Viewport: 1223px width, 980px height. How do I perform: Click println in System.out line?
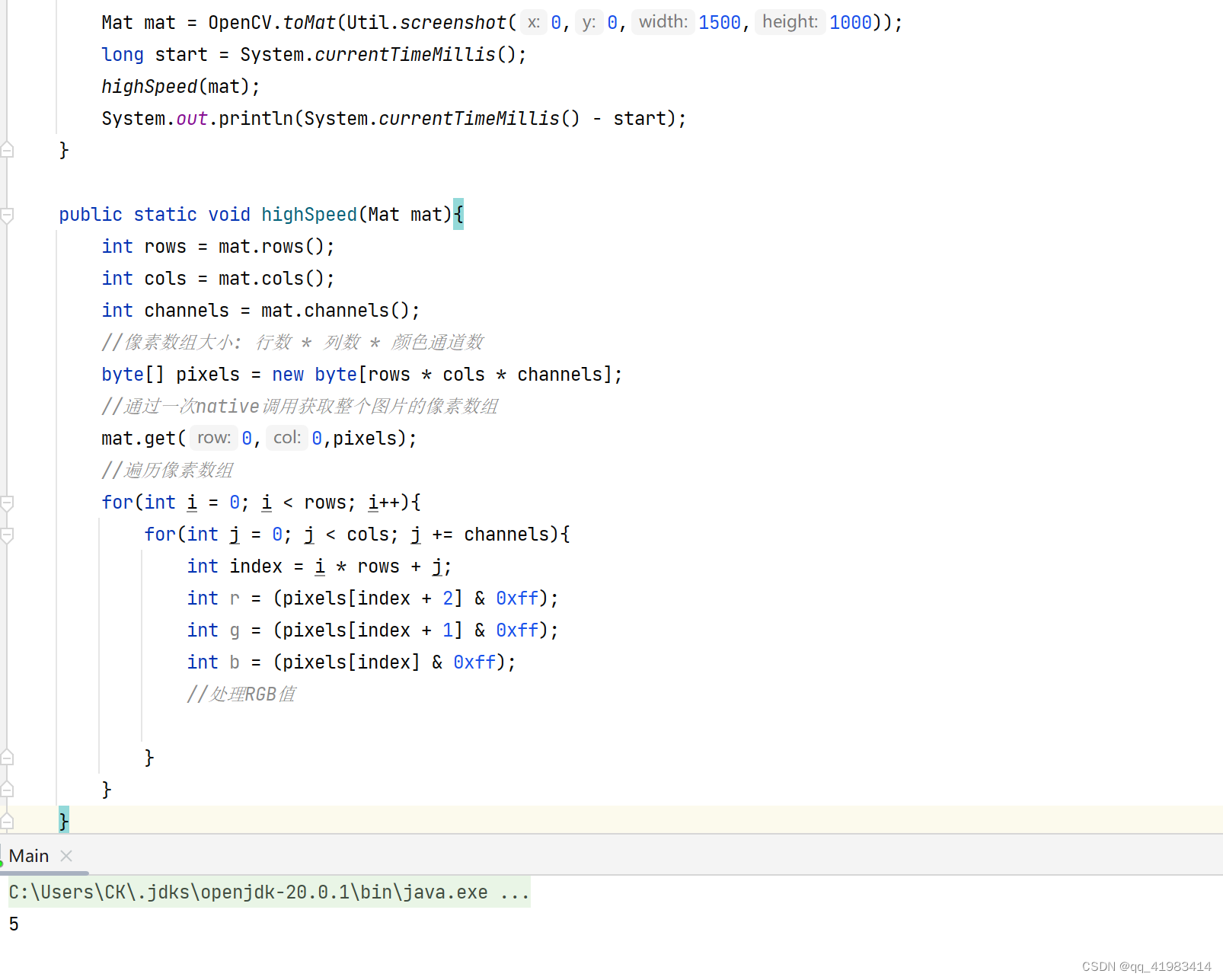tap(256, 119)
